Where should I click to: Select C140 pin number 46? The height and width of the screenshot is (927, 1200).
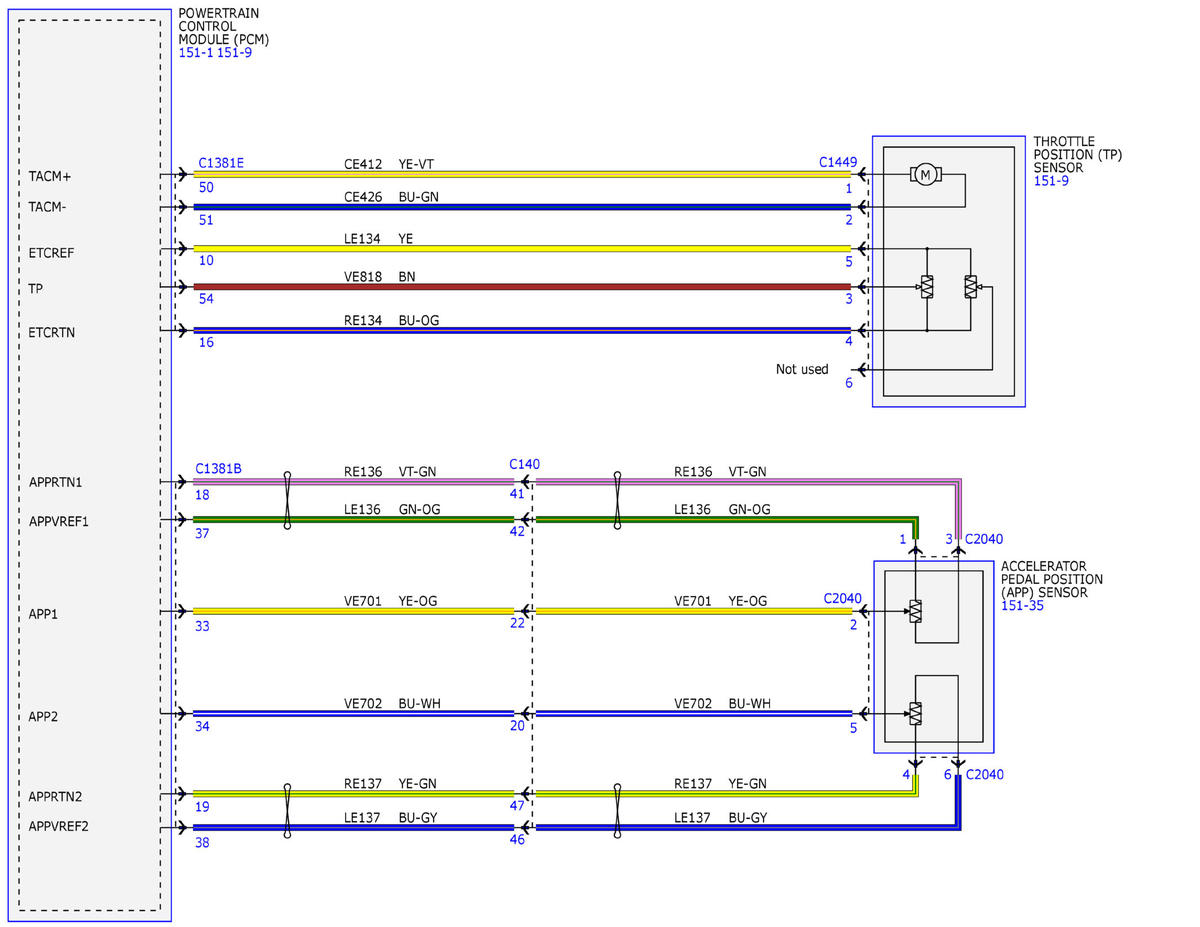(x=517, y=840)
